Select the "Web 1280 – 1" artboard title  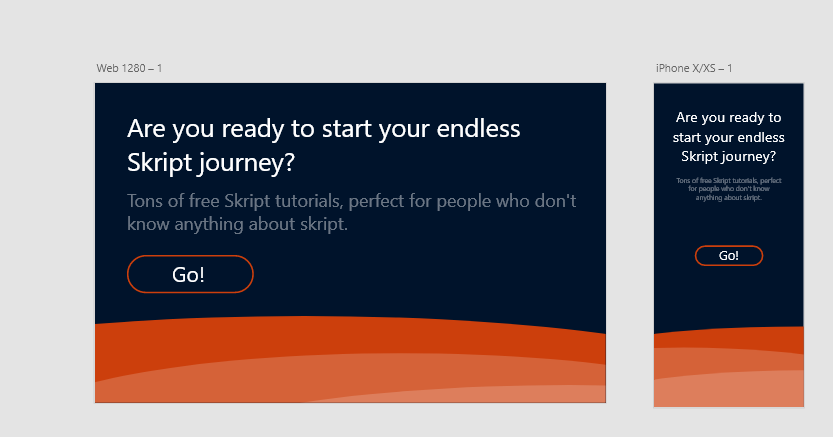(129, 68)
